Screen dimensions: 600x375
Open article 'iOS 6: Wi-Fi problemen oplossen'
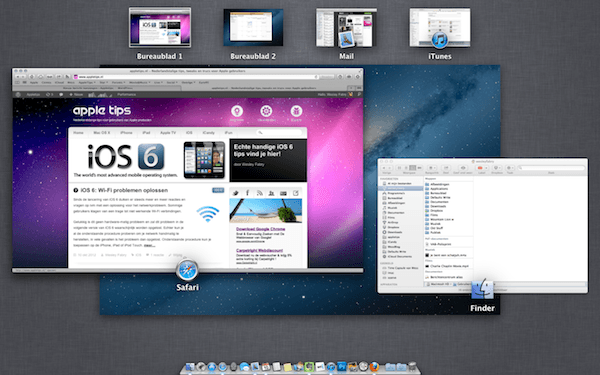coord(124,190)
